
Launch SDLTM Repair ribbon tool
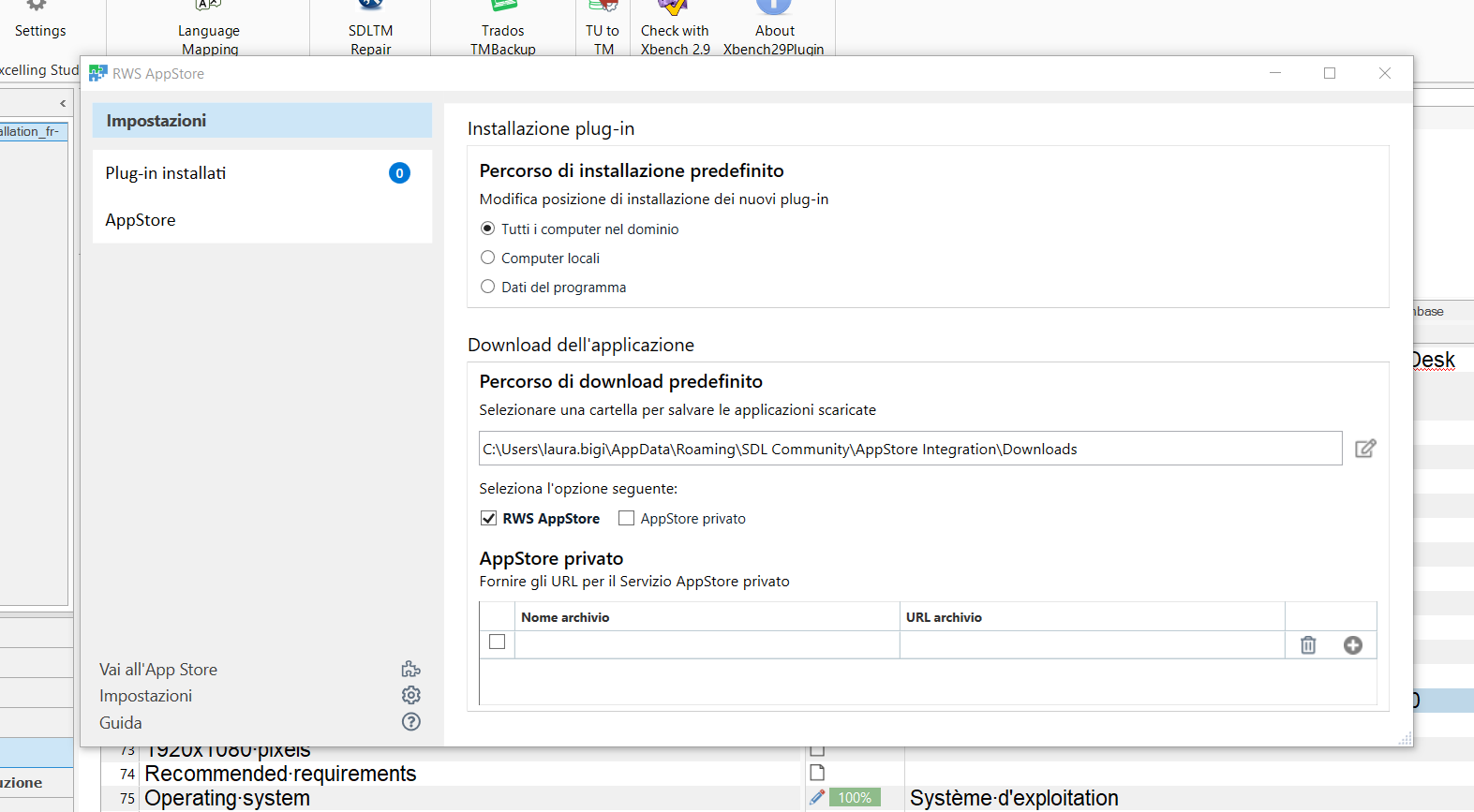(371, 28)
